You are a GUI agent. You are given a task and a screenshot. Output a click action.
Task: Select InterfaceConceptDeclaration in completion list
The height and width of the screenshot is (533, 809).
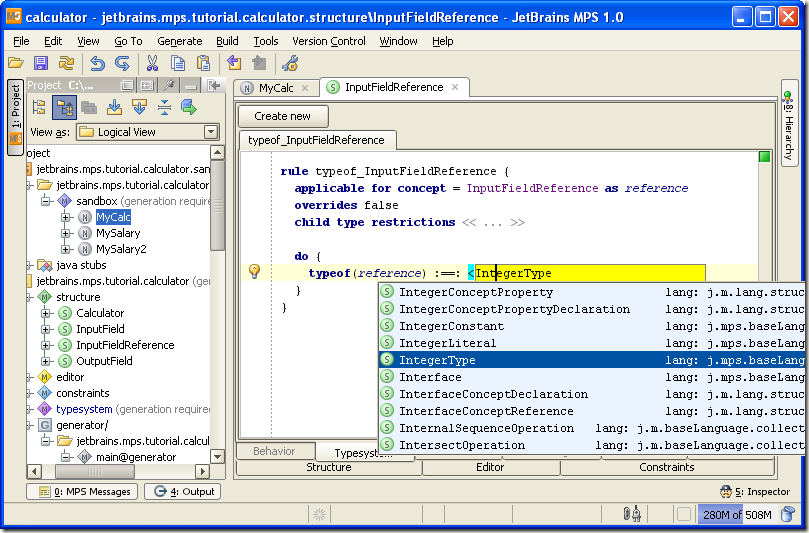[592, 394]
